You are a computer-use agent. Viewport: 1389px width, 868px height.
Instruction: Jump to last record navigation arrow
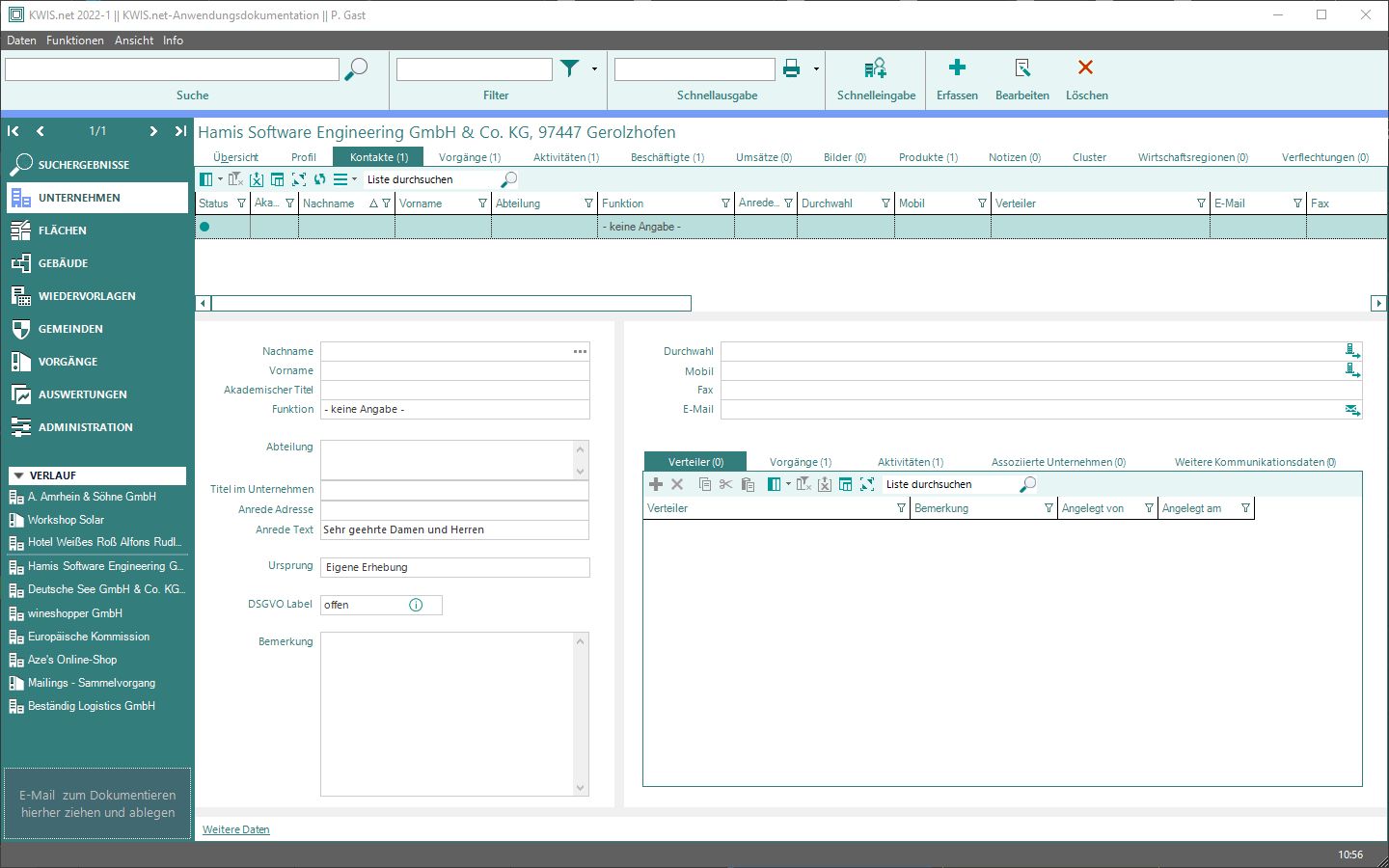[180, 131]
